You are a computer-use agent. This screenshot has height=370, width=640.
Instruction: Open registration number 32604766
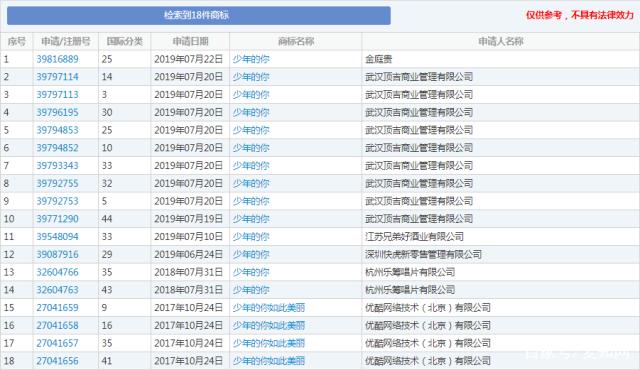click(57, 272)
